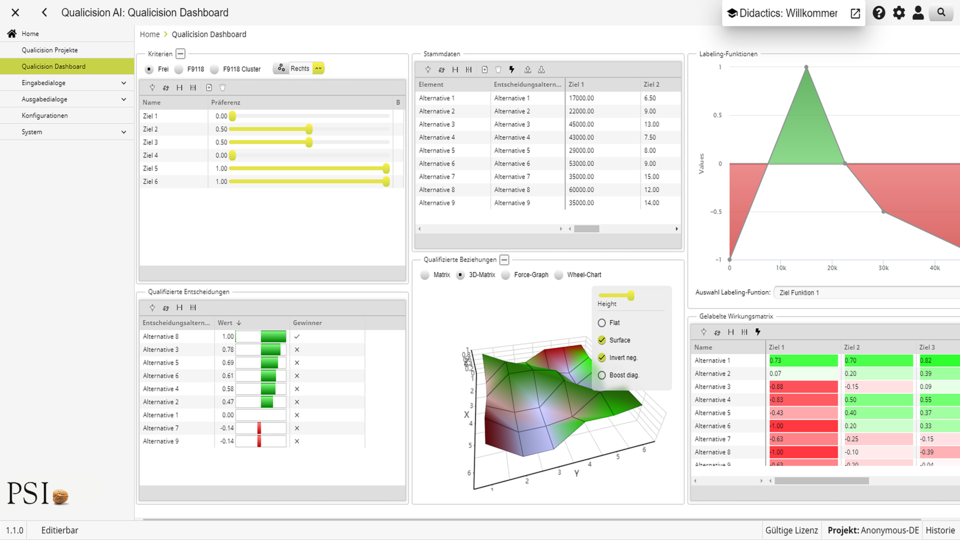Click the Gelabelte Wirkungsmatrix horizontal scrollbar
The height and width of the screenshot is (540, 960).
(822, 481)
